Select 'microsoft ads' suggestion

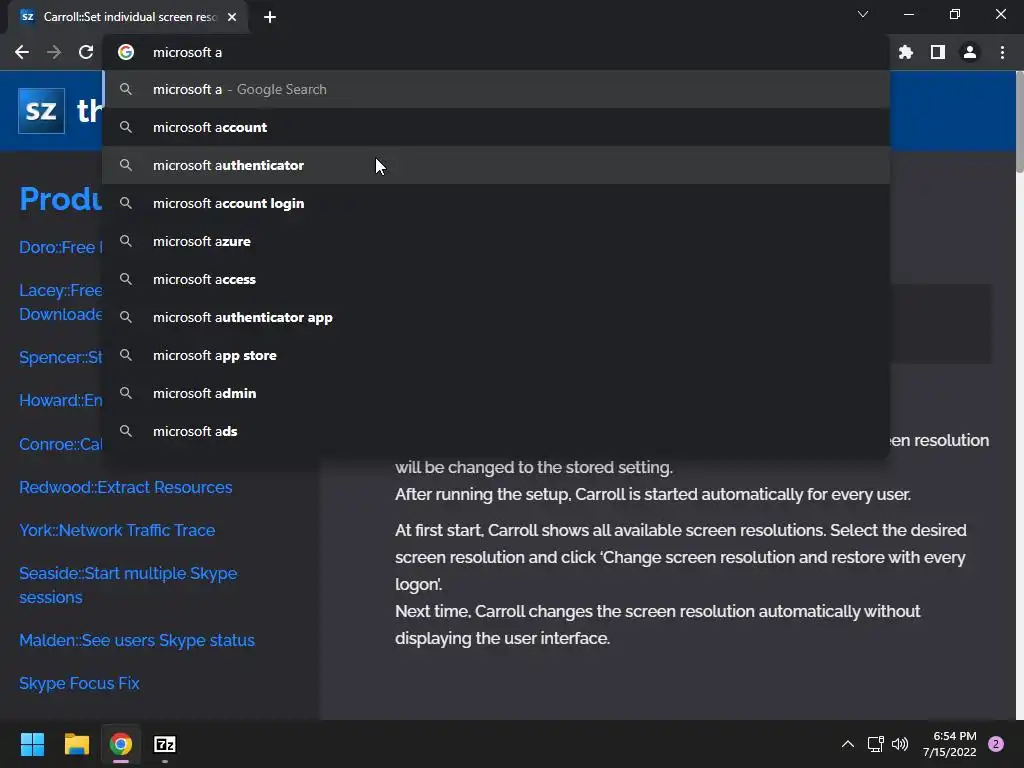[496, 431]
